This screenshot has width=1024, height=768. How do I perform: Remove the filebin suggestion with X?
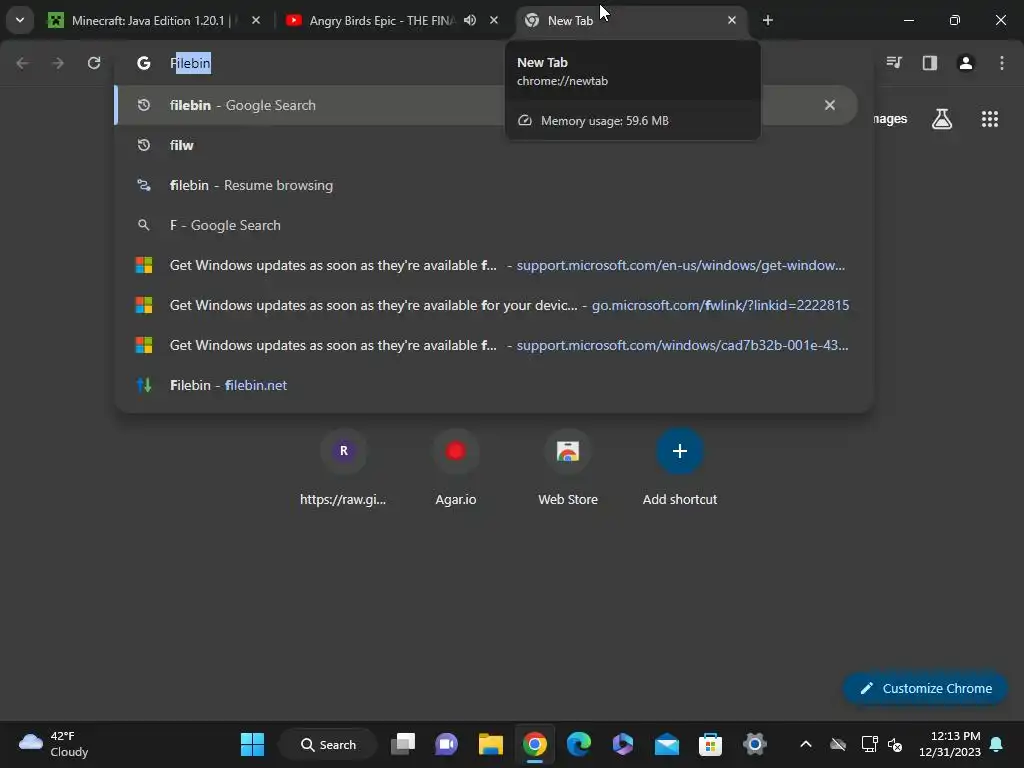(829, 105)
